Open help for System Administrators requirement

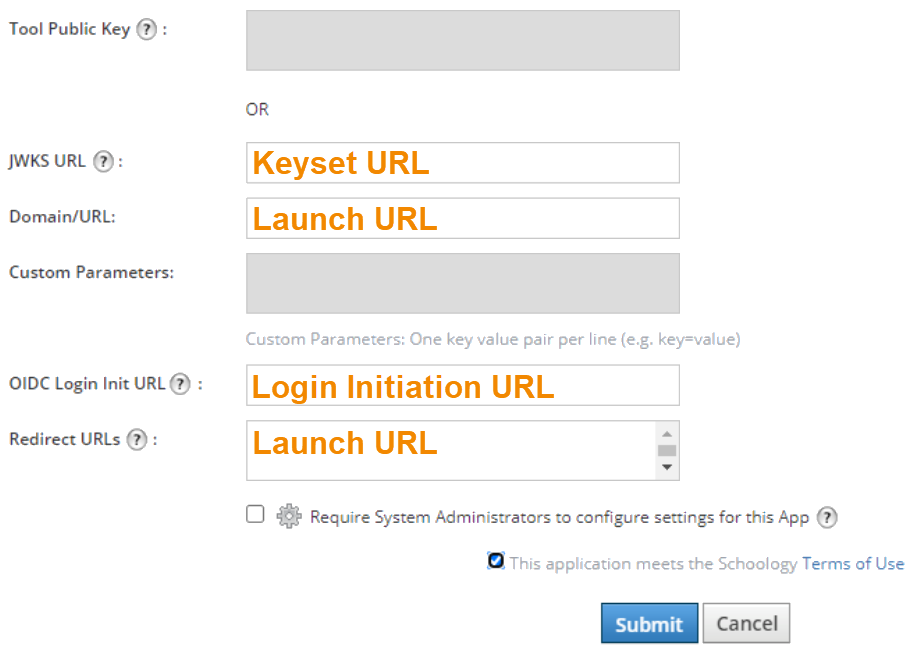[x=825, y=517]
